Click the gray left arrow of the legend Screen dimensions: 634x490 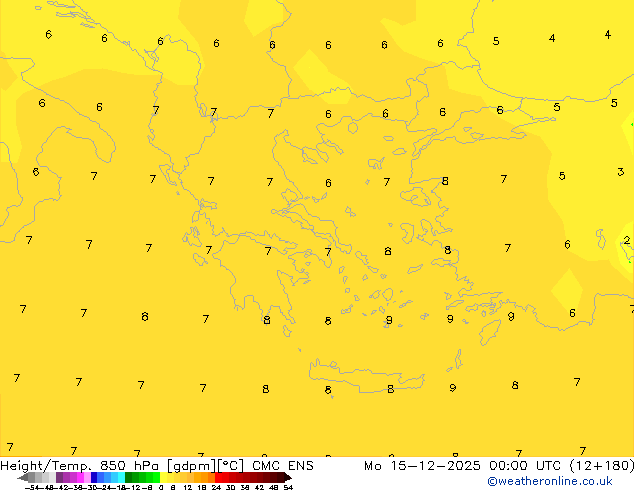(23, 478)
